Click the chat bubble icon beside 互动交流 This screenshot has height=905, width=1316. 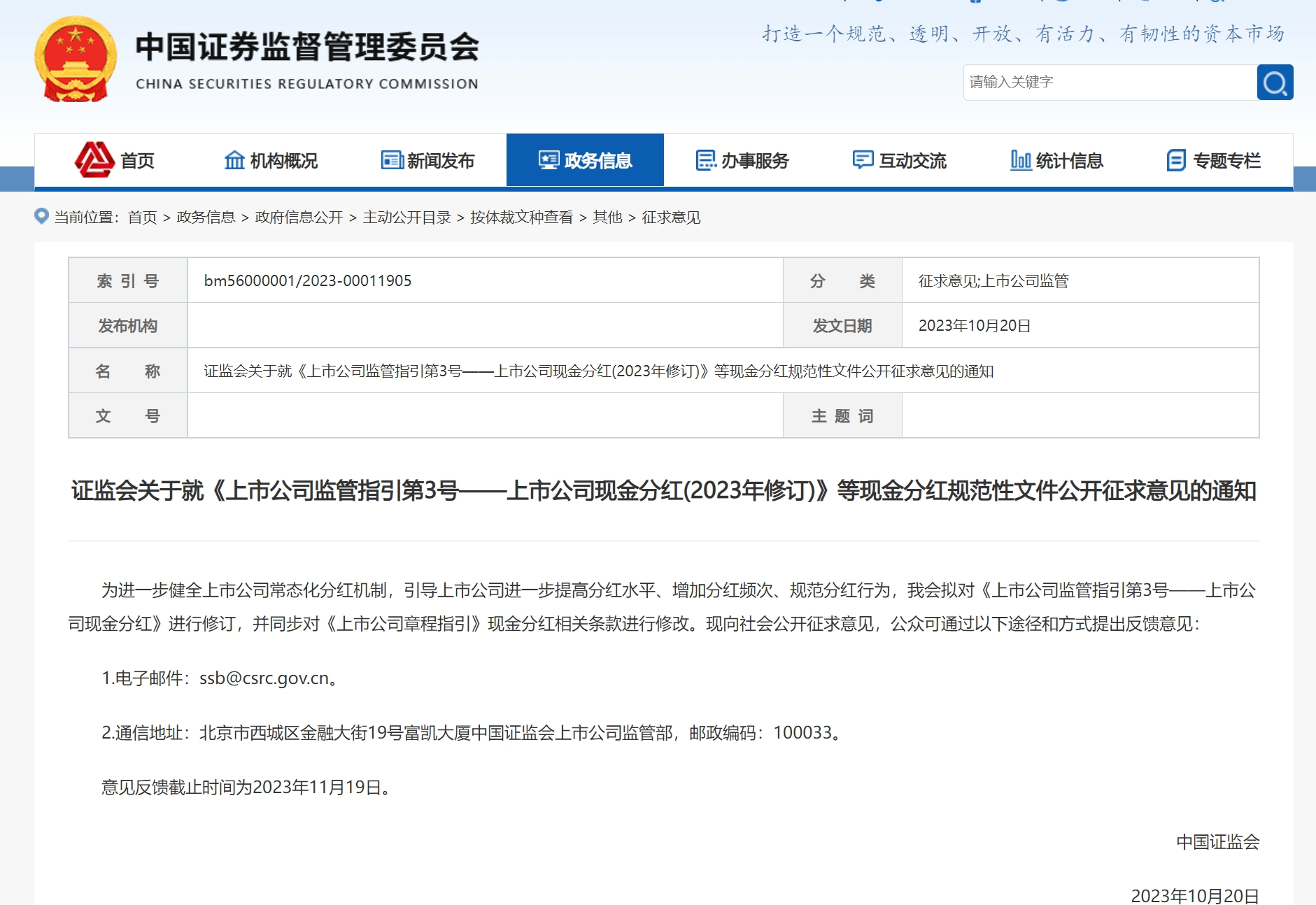tap(863, 160)
